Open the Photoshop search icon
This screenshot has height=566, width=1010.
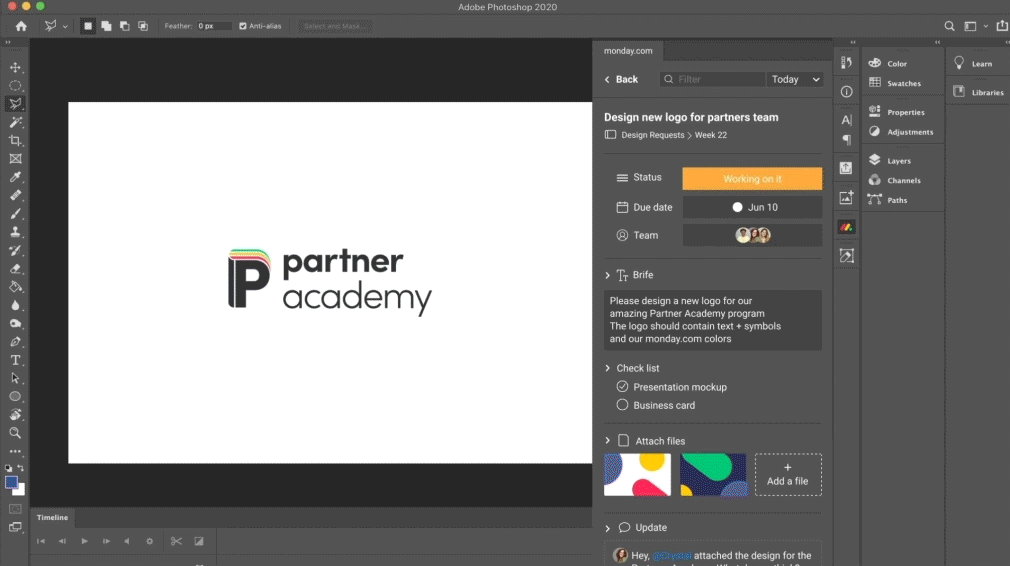coord(949,26)
